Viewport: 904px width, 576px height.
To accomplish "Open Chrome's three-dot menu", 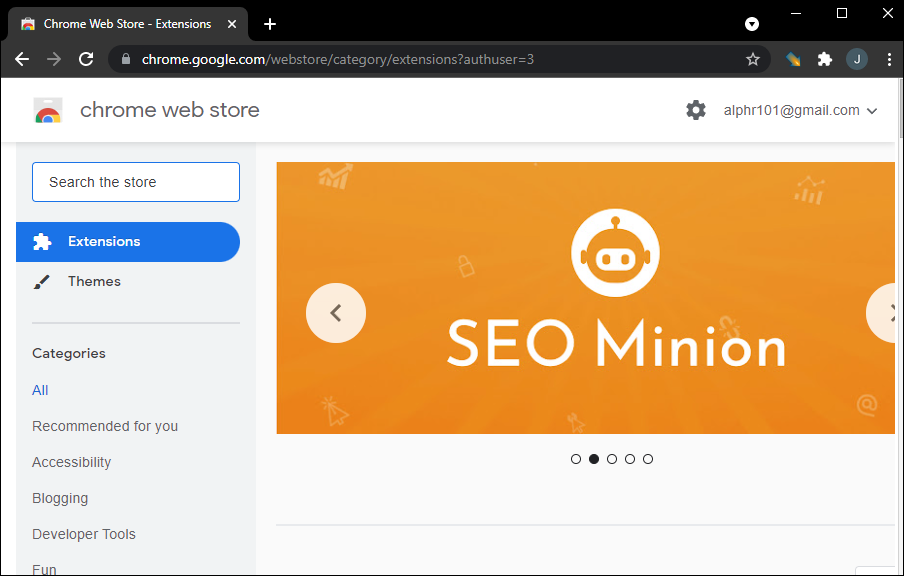I will [889, 59].
